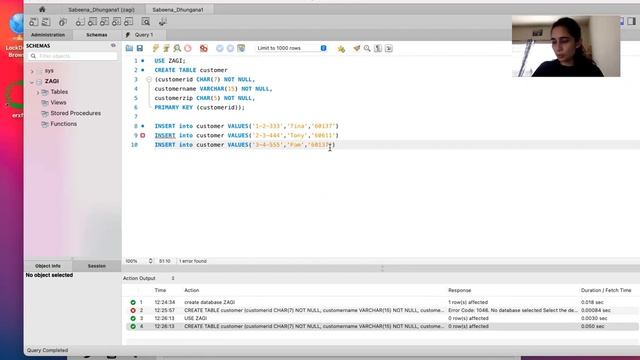640x360 pixels.
Task: Select Functions under ZAGI schema
Action: 63,124
